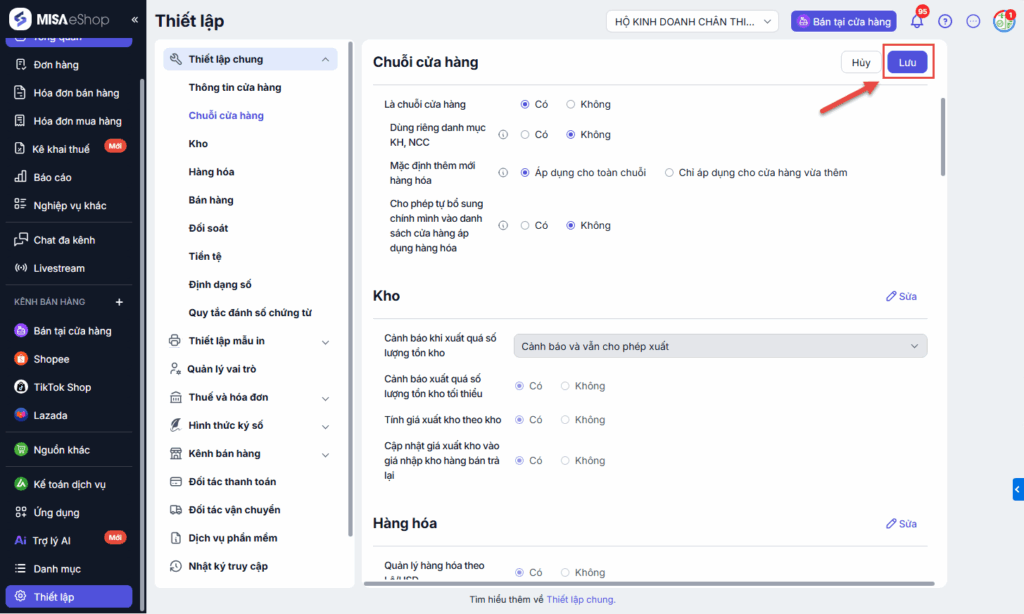This screenshot has height=614, width=1024.
Task: Click the help question mark icon
Action: pos(945,21)
